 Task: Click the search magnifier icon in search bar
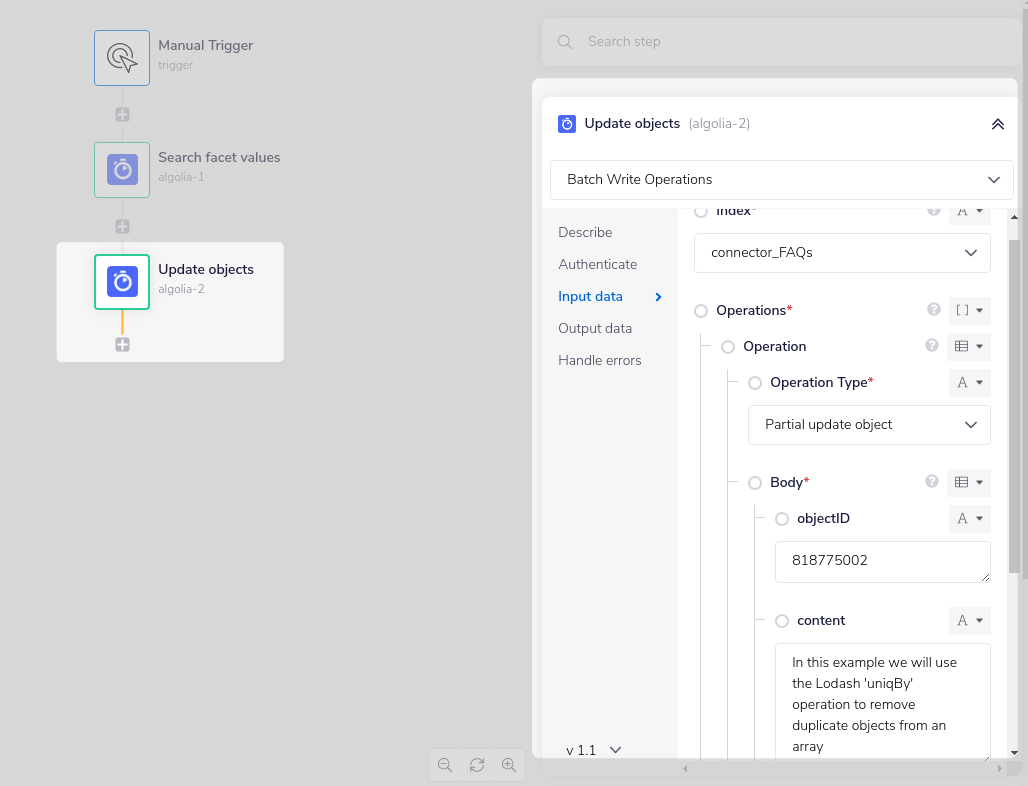[564, 41]
